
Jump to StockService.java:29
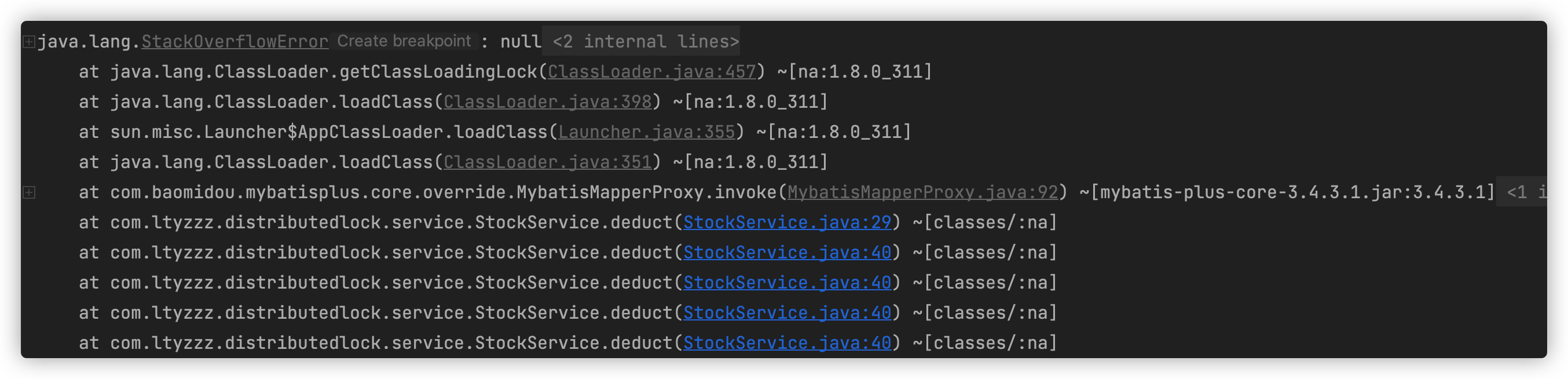tap(786, 223)
